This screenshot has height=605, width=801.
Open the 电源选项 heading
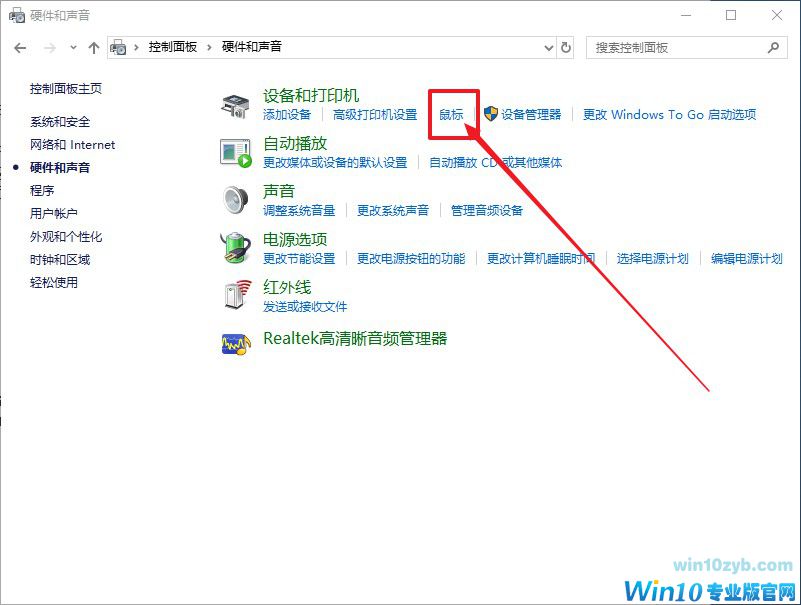tap(295, 240)
